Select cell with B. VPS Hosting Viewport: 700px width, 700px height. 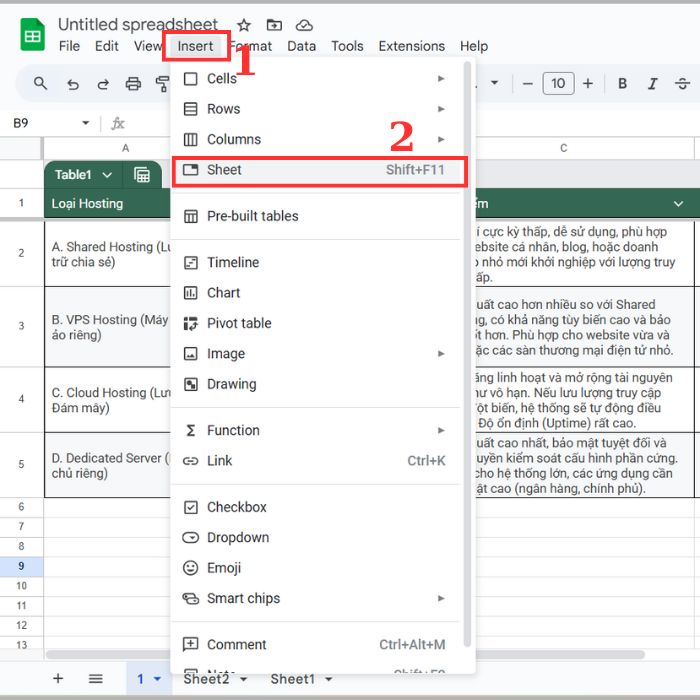(x=108, y=327)
